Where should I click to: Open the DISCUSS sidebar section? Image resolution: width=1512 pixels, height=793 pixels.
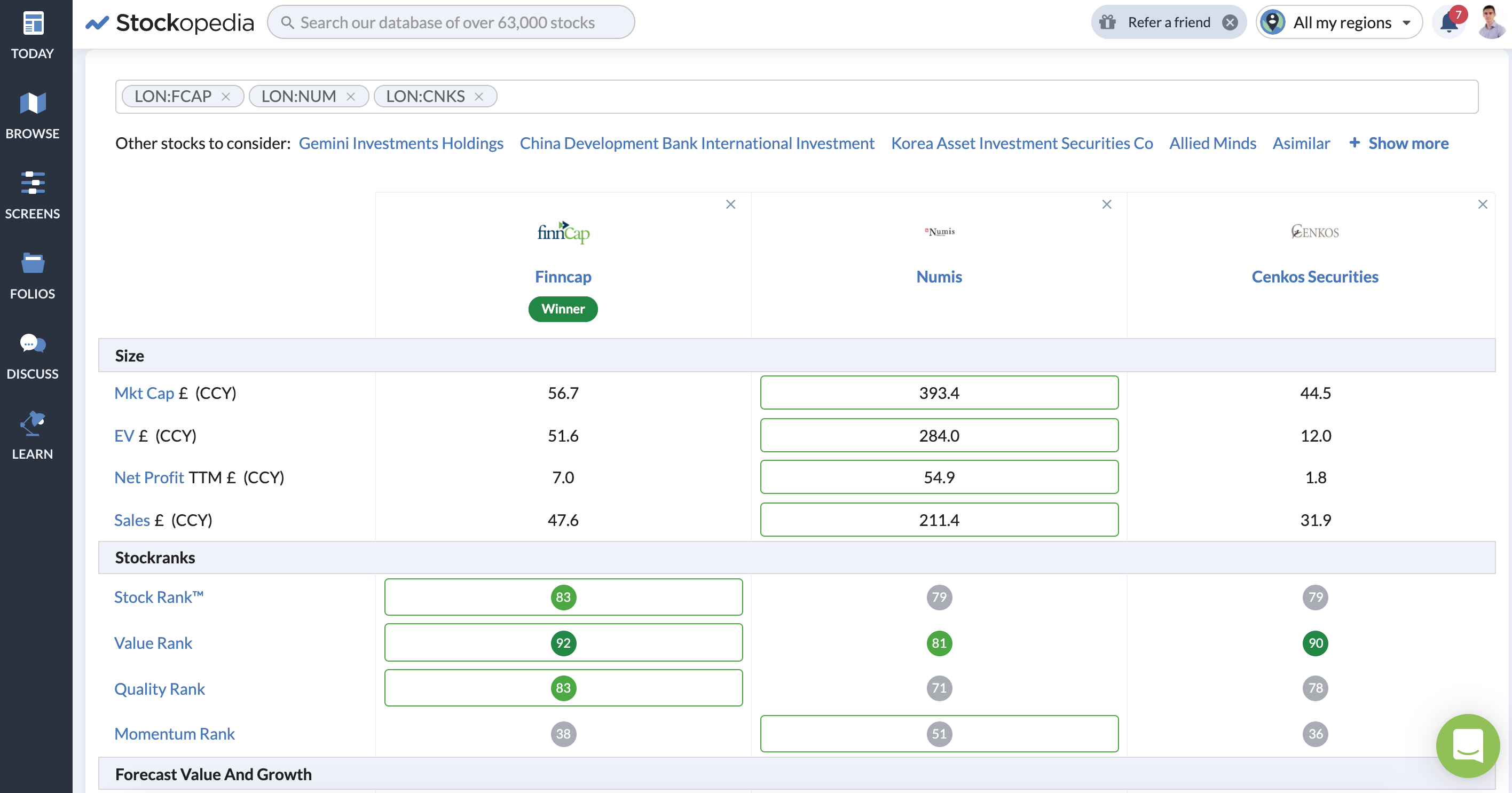coord(32,356)
